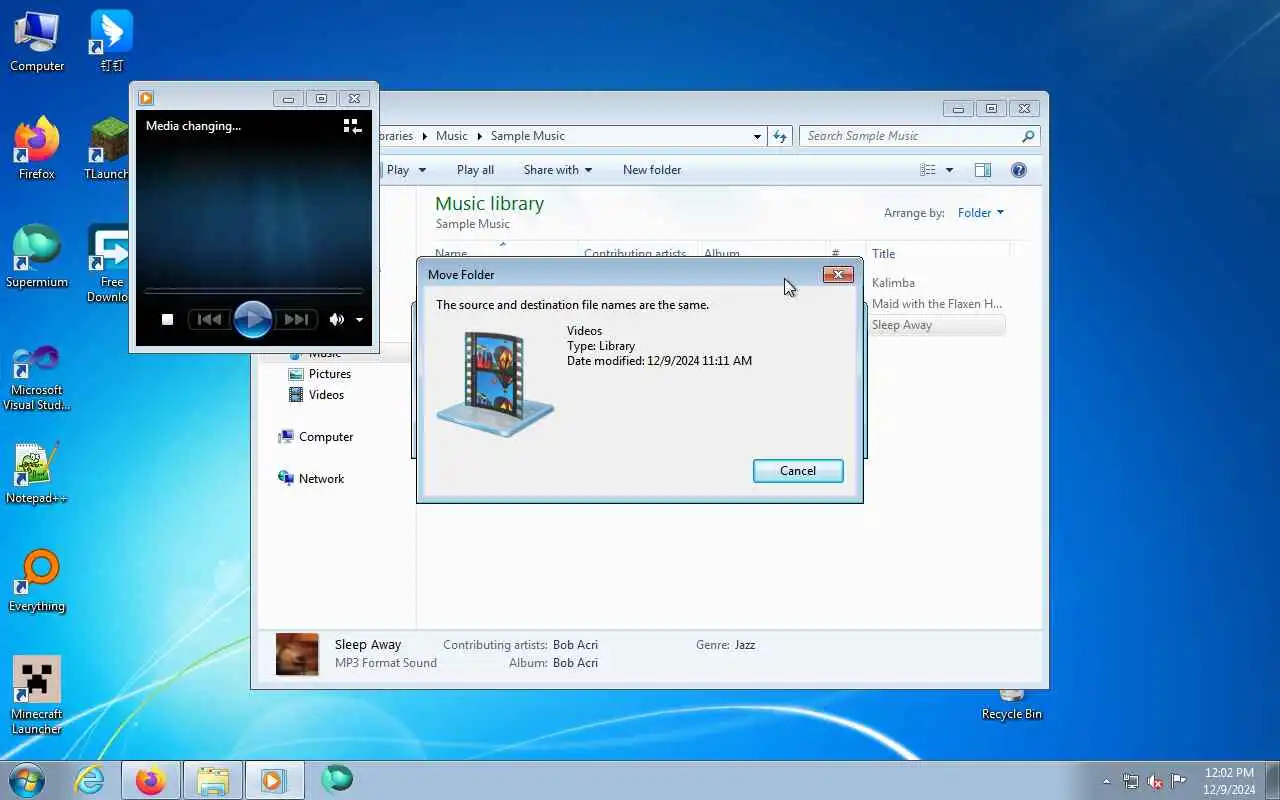Open Supermium from the taskbar
1280x800 pixels.
click(x=337, y=779)
